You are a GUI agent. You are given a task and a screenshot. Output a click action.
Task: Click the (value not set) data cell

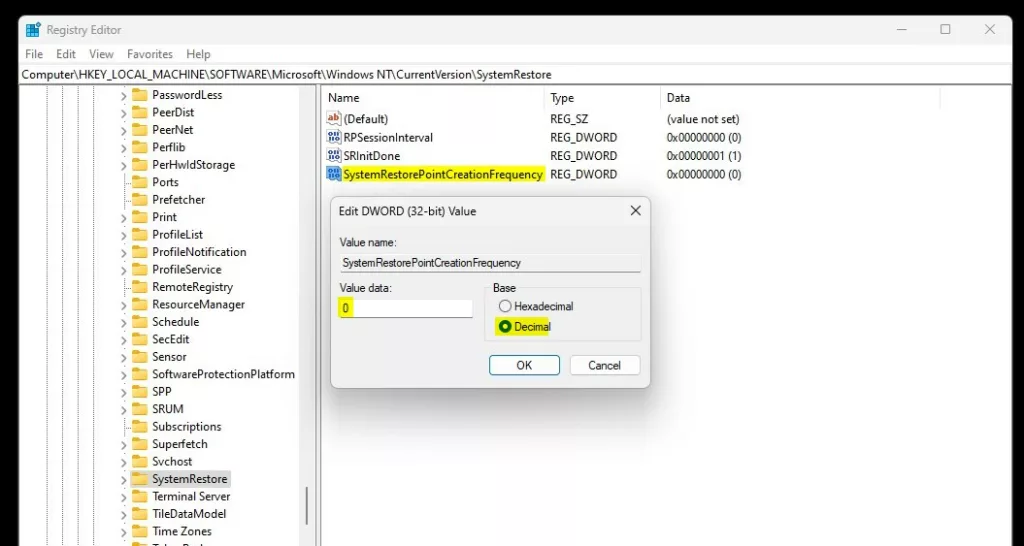coord(703,119)
